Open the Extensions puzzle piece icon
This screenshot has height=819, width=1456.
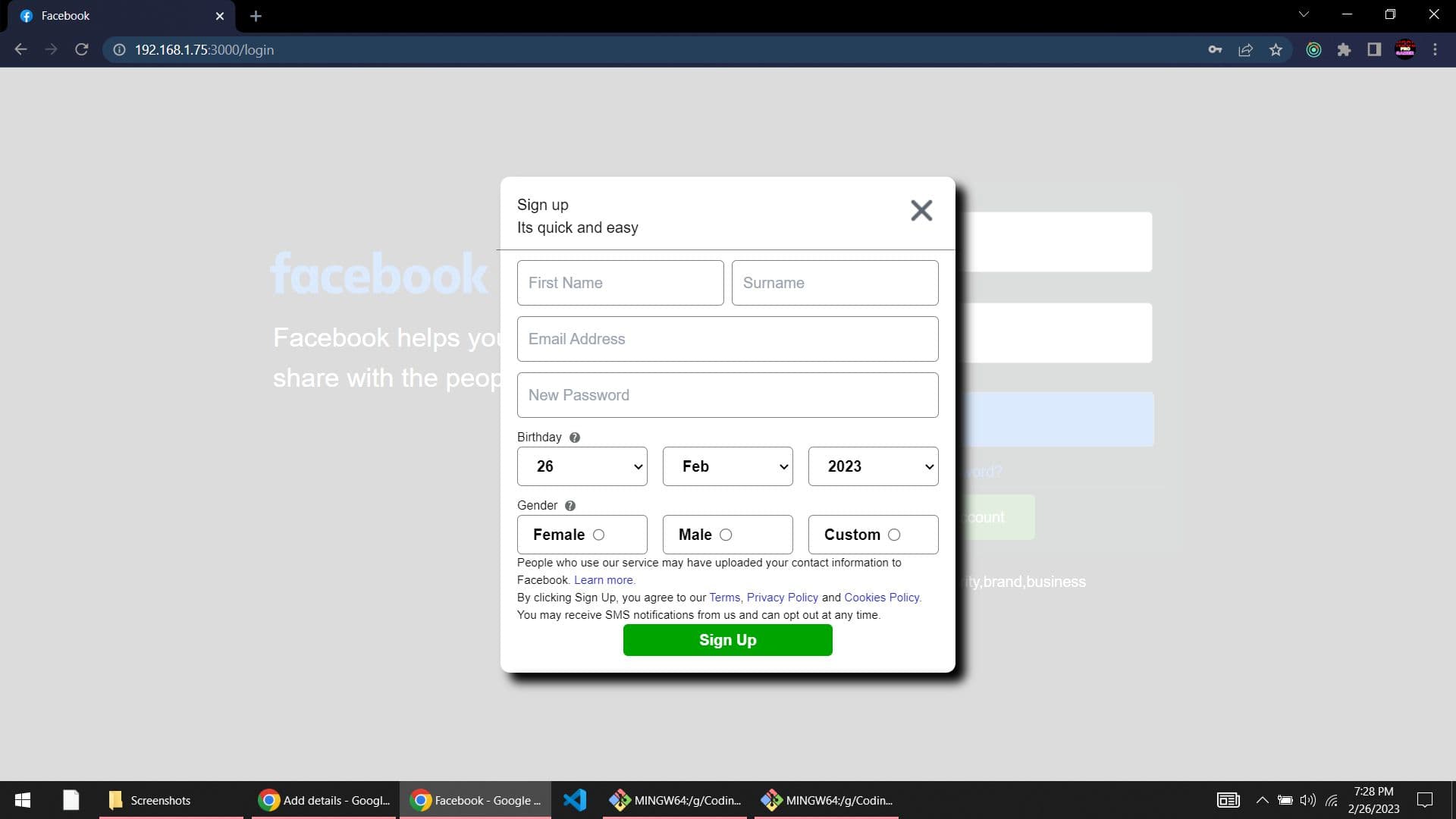click(x=1344, y=49)
